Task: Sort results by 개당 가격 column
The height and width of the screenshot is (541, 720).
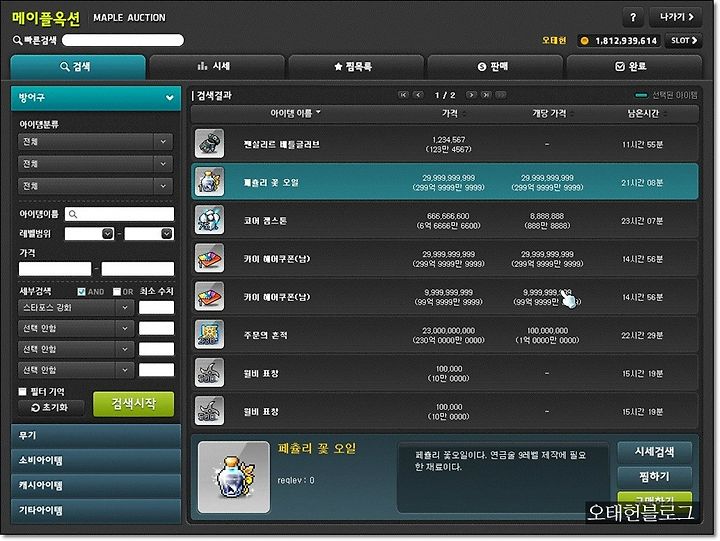Action: coord(553,113)
